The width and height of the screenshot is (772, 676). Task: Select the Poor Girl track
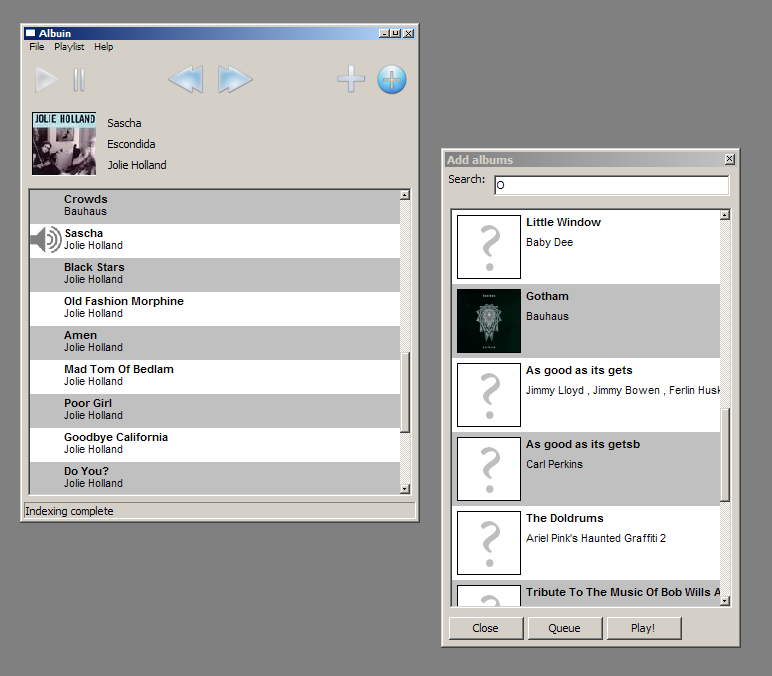click(215, 411)
